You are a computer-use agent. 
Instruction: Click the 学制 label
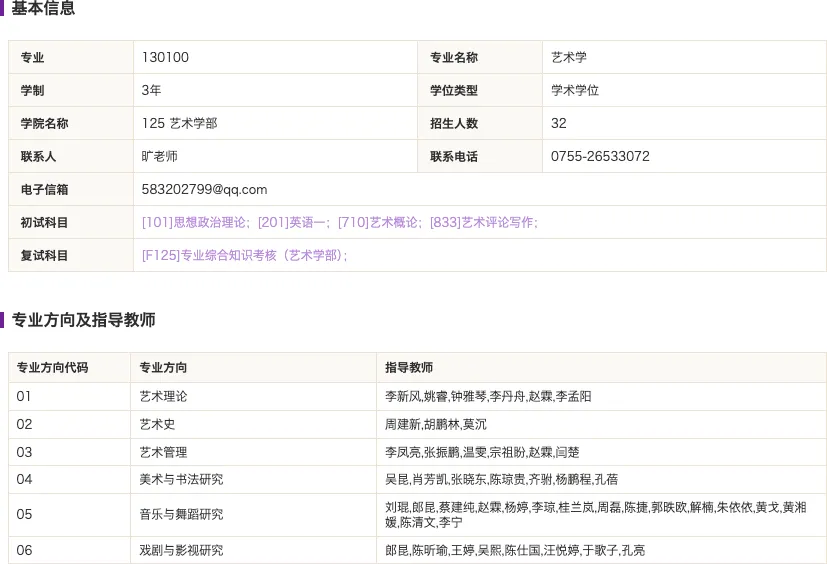pos(32,90)
